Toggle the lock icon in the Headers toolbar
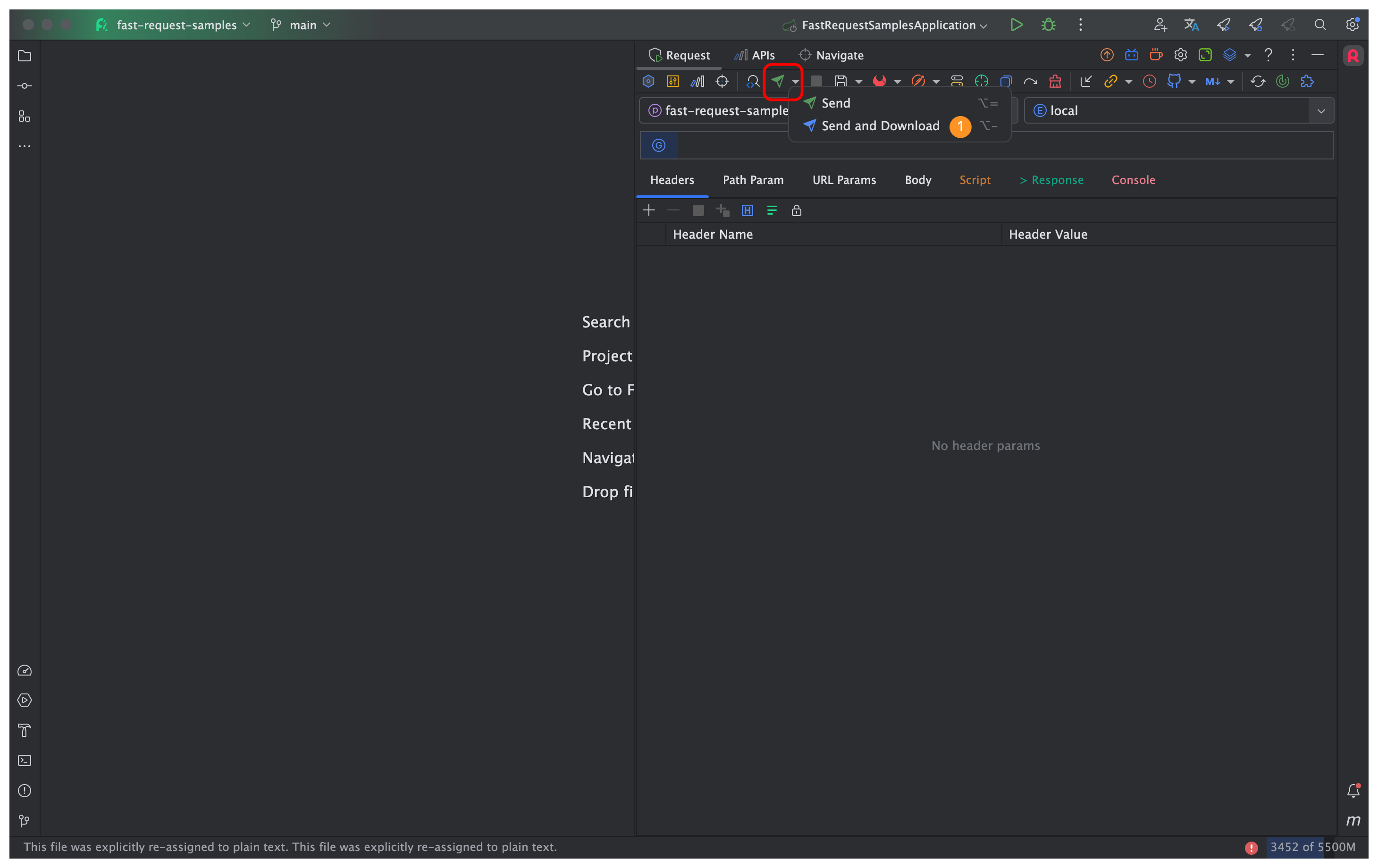 click(x=797, y=210)
